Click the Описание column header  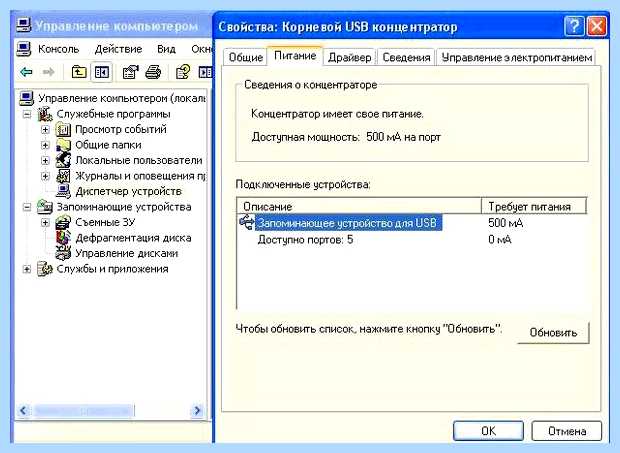[x=359, y=206]
